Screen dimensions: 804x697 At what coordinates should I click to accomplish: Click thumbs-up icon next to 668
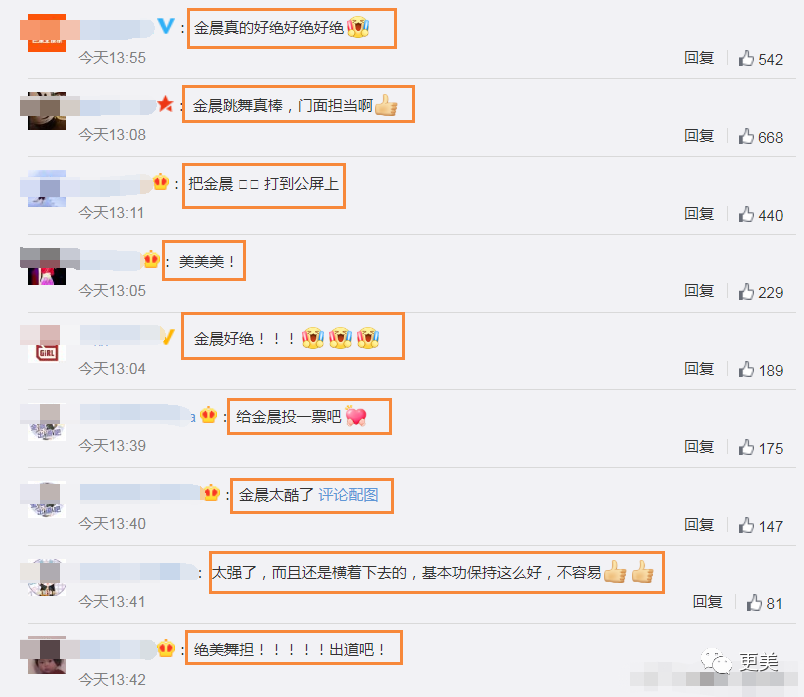pos(746,136)
